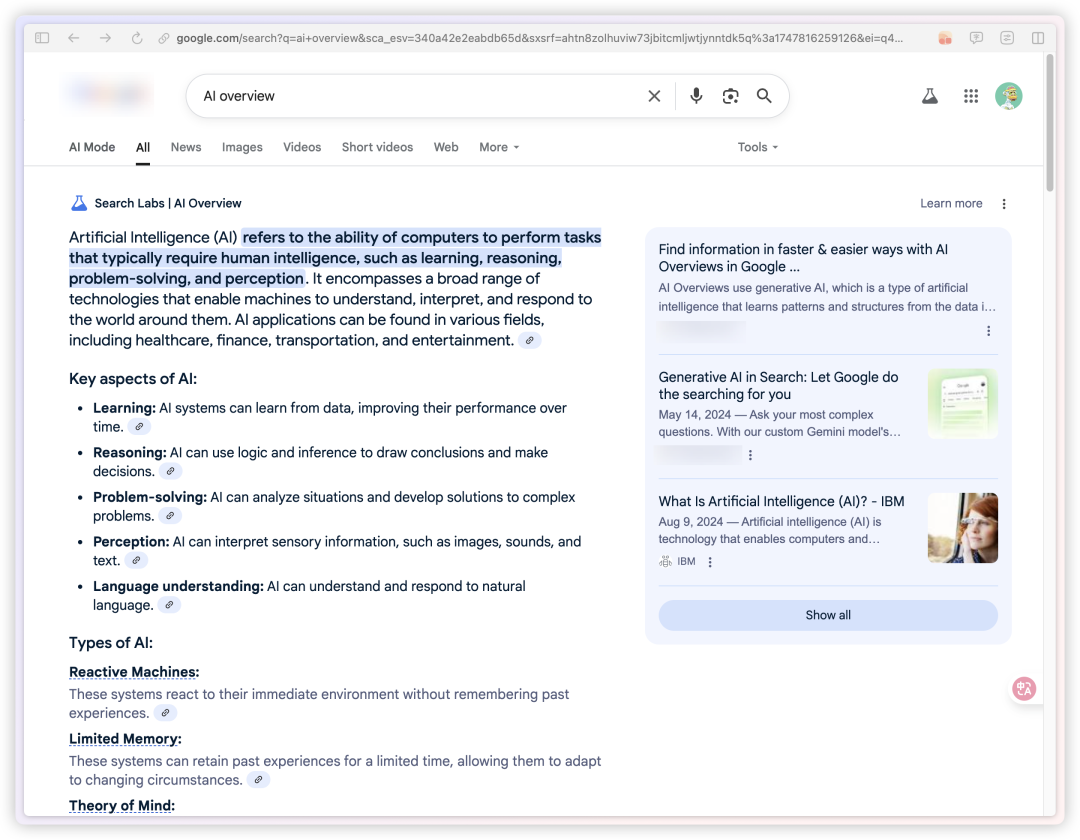Screen dimensions: 1080x840
Task: Open the three-dot menu beside Learn more
Action: point(1004,203)
